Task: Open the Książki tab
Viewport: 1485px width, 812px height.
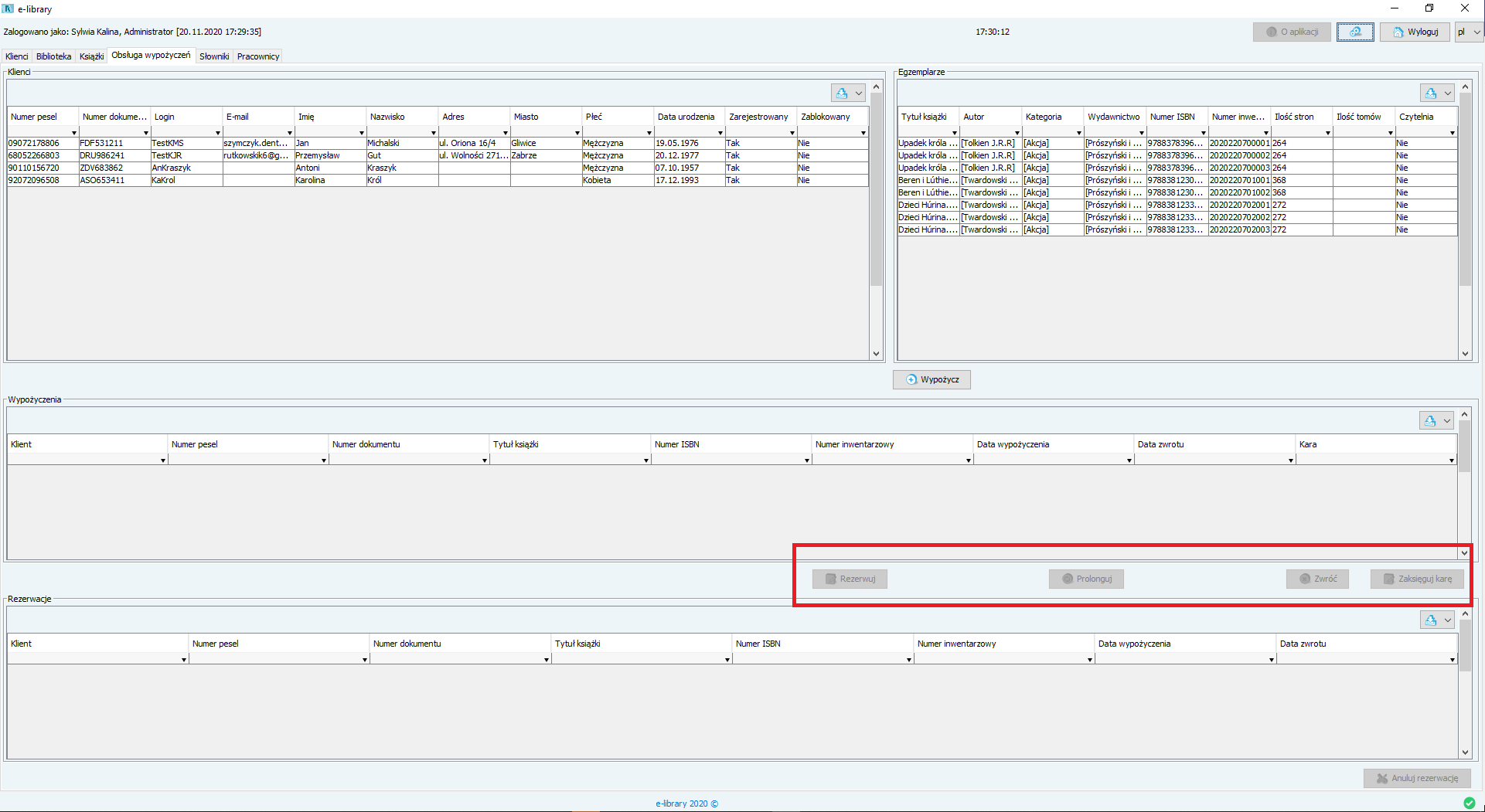Action: point(91,56)
